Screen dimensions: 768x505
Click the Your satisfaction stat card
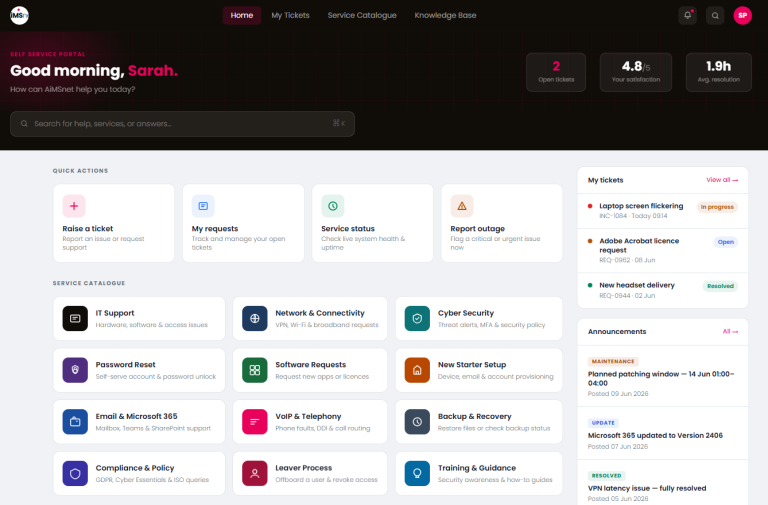[x=636, y=72]
